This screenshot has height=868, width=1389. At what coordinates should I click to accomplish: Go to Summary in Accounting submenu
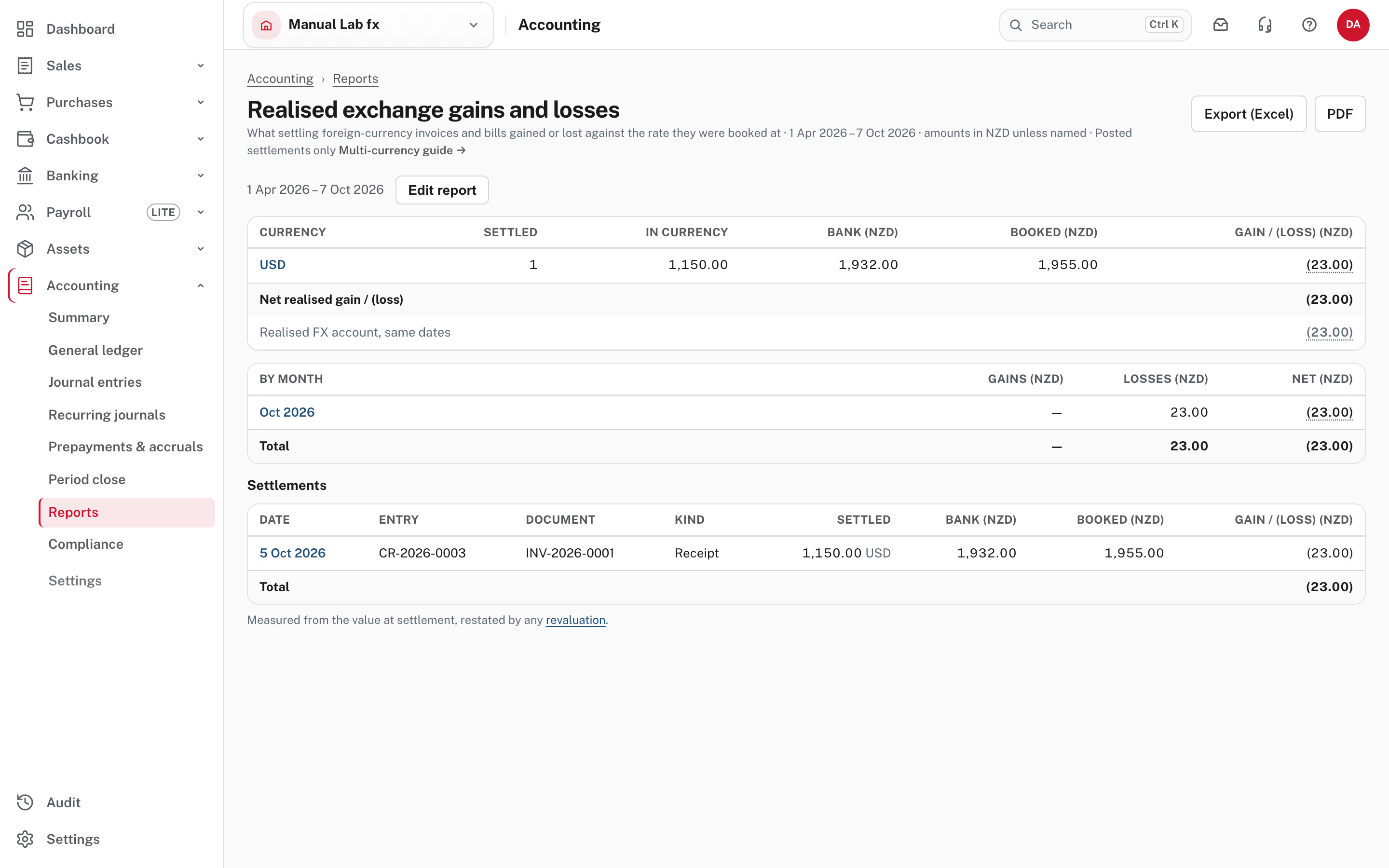click(x=79, y=317)
